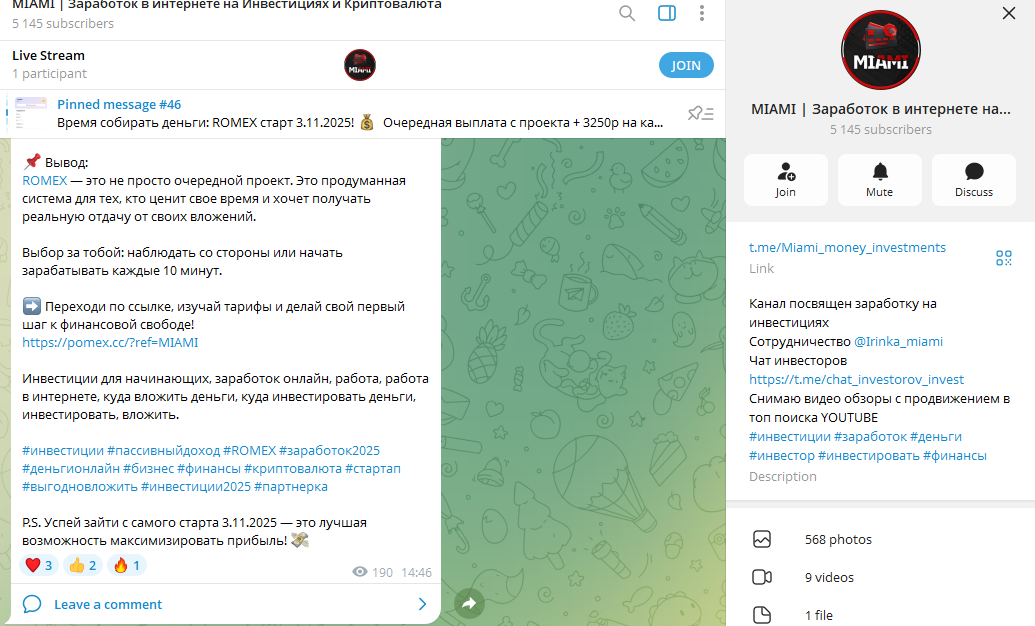Open the chat options three-dot menu
Screen dimensions: 1035x626
(702, 12)
